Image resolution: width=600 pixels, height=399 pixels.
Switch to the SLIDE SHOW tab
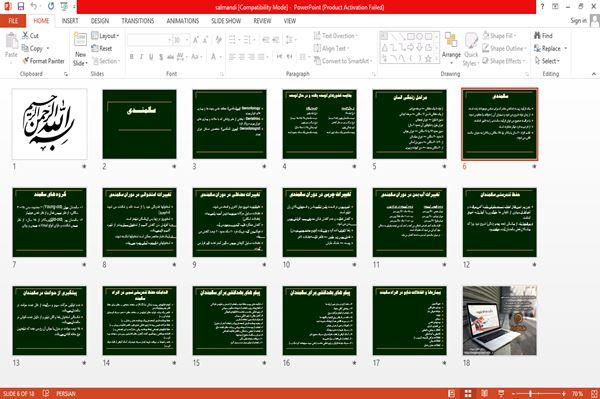(x=226, y=21)
